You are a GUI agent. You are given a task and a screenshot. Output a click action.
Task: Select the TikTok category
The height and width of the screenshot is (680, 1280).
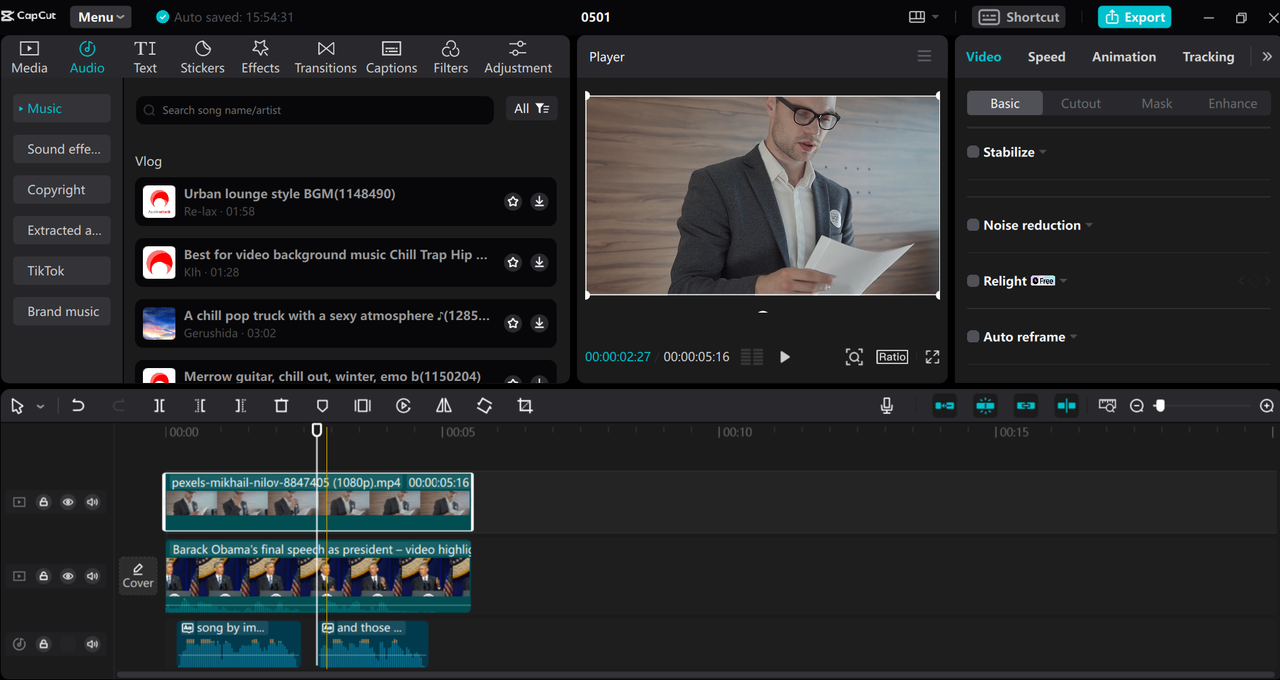click(x=62, y=271)
